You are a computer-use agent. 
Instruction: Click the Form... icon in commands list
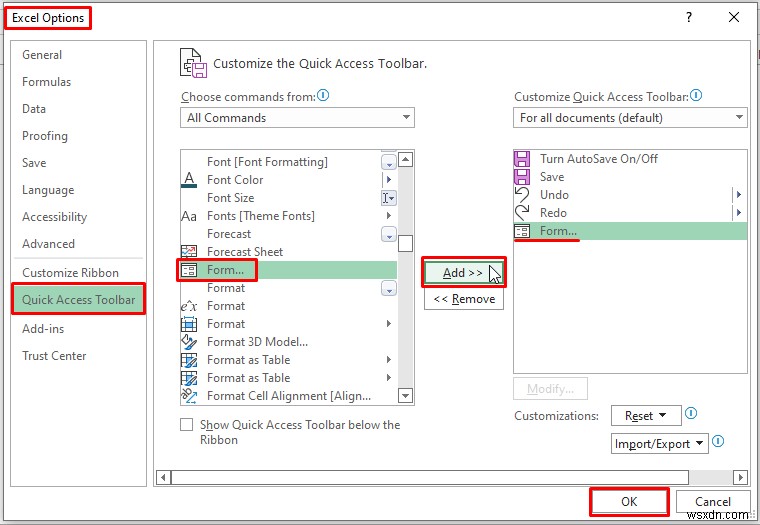point(189,270)
